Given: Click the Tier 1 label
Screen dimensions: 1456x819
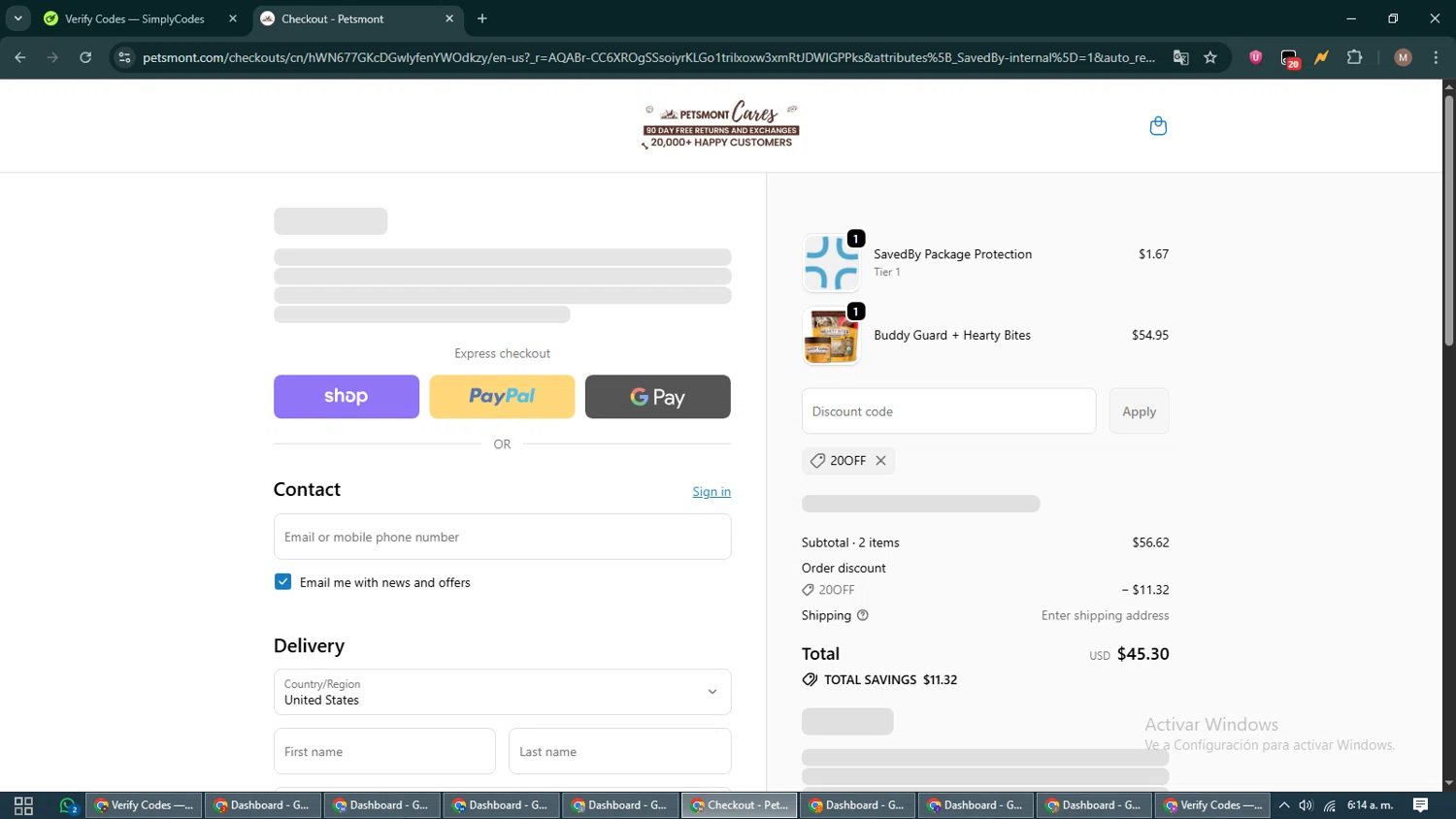Looking at the screenshot, I should [x=887, y=273].
